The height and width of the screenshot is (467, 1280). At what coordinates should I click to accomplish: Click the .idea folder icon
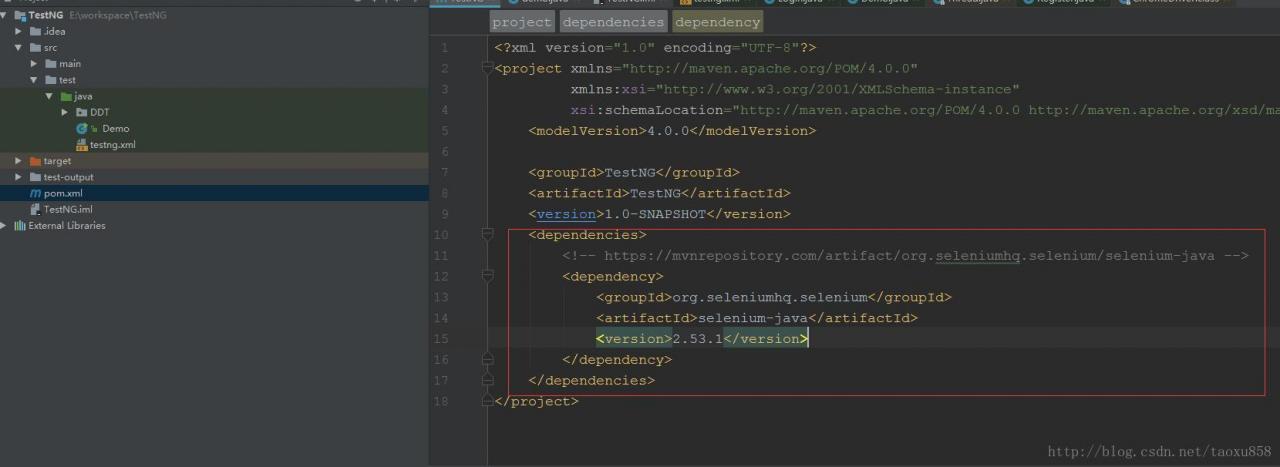pyautogui.click(x=35, y=31)
